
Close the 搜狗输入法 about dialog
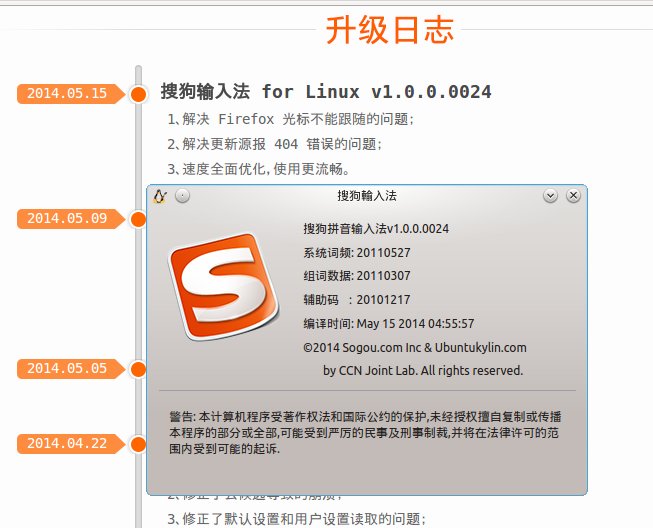[573, 195]
